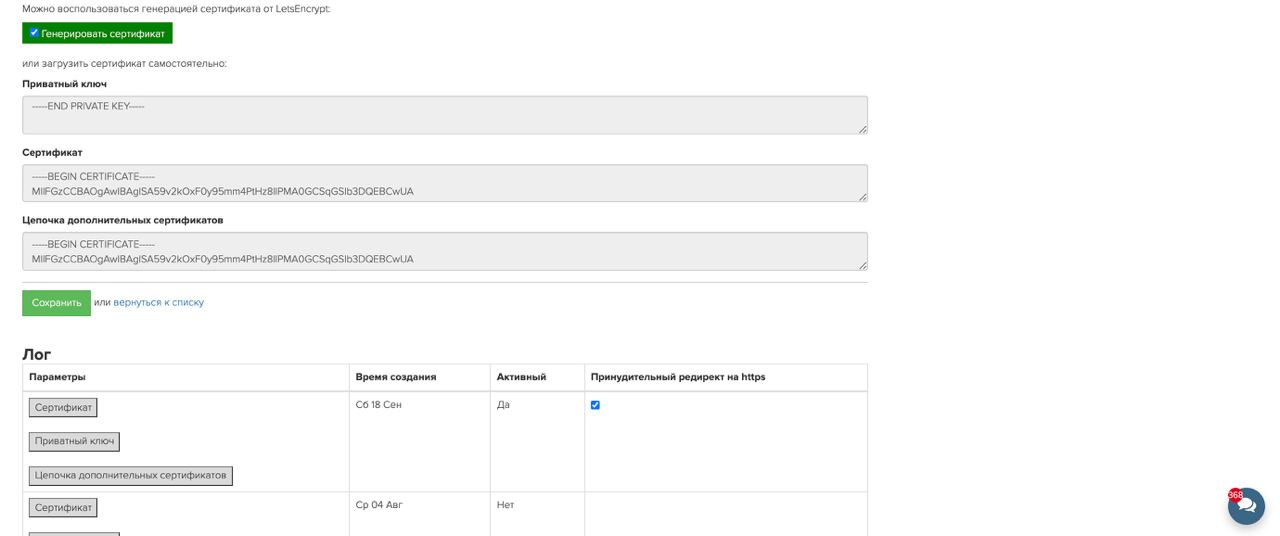This screenshot has height=536, width=1280.
Task: Click the Сертификат field label above text area
Action: (x=52, y=153)
